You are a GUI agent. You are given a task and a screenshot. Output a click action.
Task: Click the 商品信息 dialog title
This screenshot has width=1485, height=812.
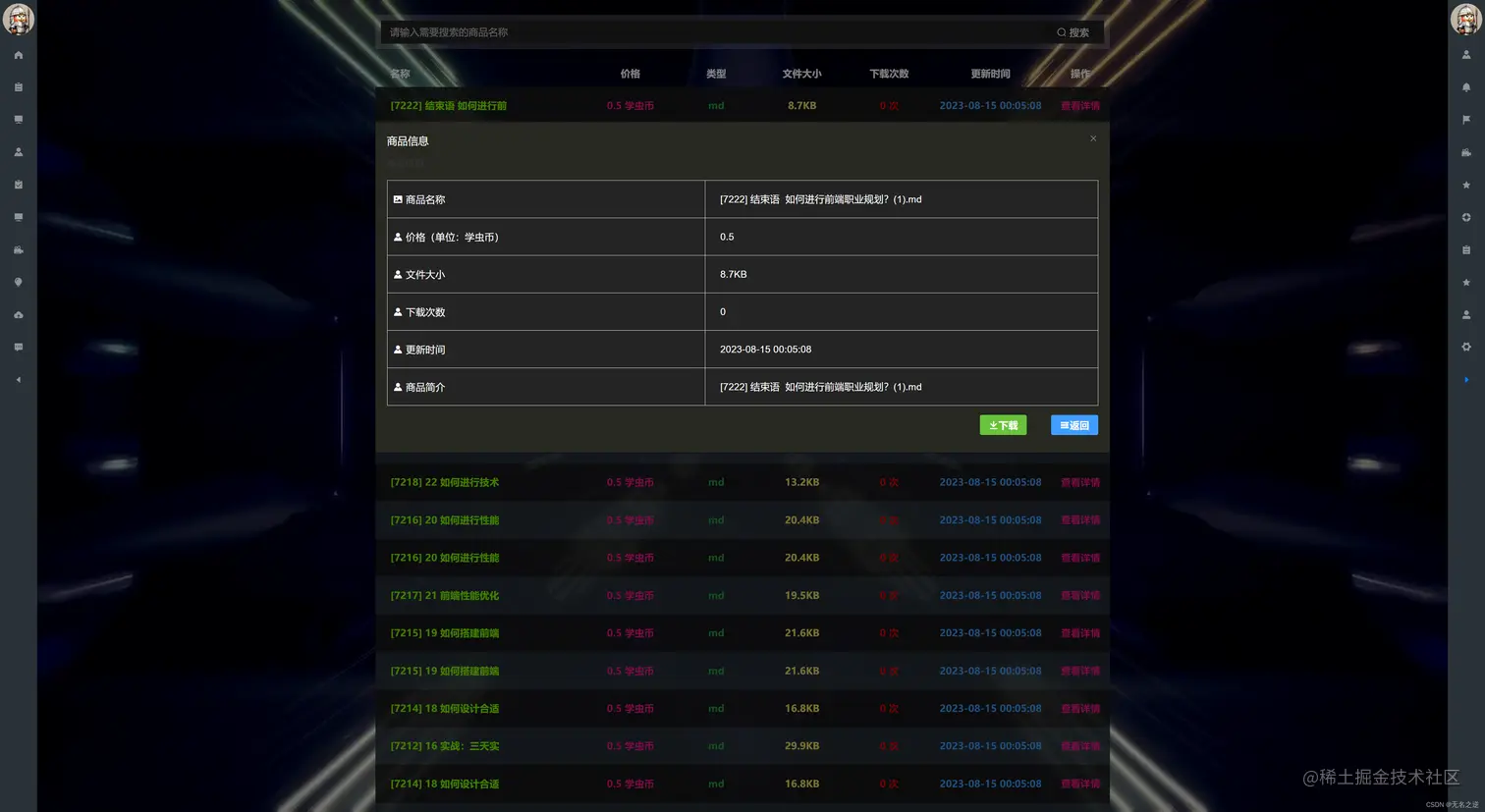coord(408,141)
